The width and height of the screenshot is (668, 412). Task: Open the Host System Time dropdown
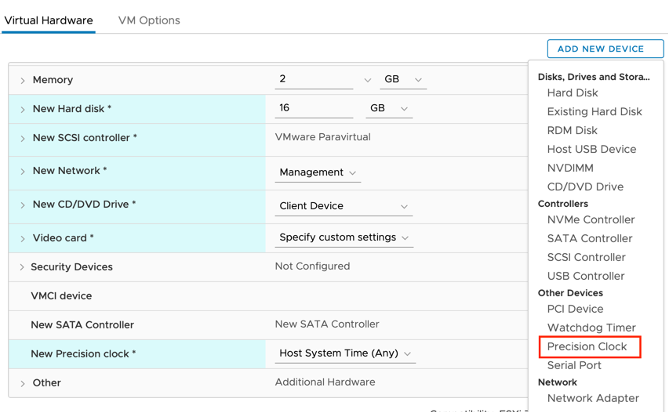click(345, 354)
